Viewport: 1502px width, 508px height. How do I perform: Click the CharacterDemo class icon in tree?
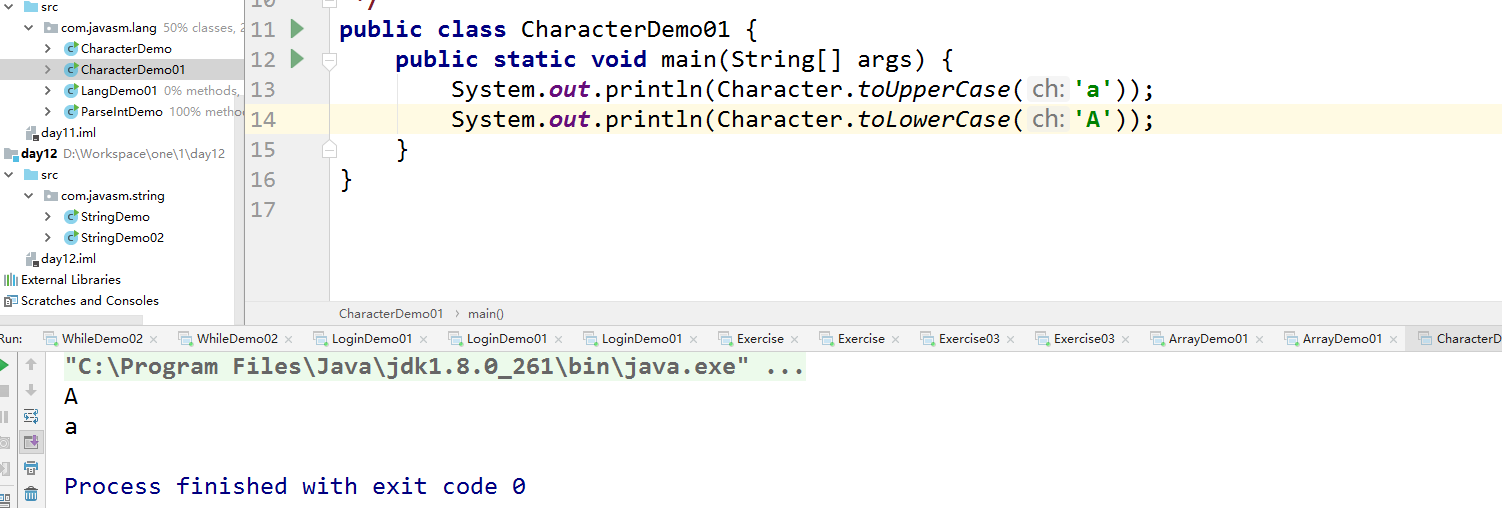click(71, 49)
